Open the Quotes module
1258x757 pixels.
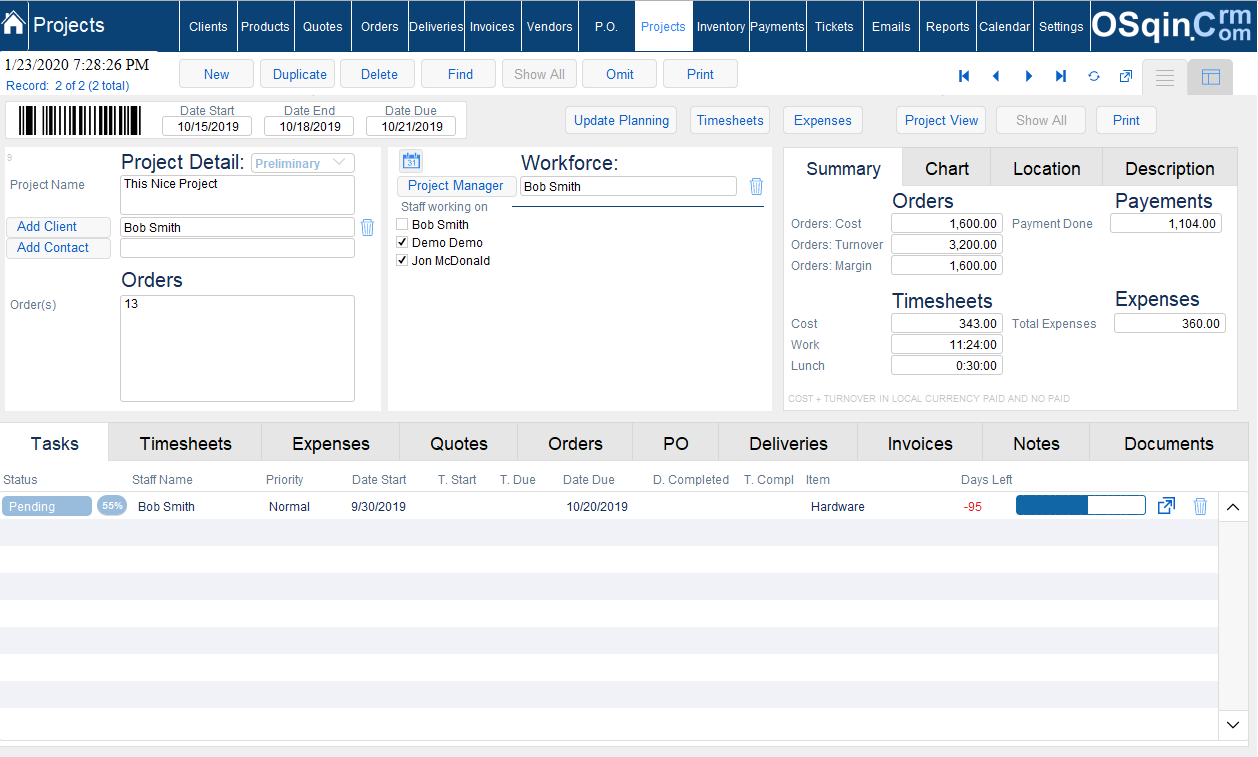point(322,26)
